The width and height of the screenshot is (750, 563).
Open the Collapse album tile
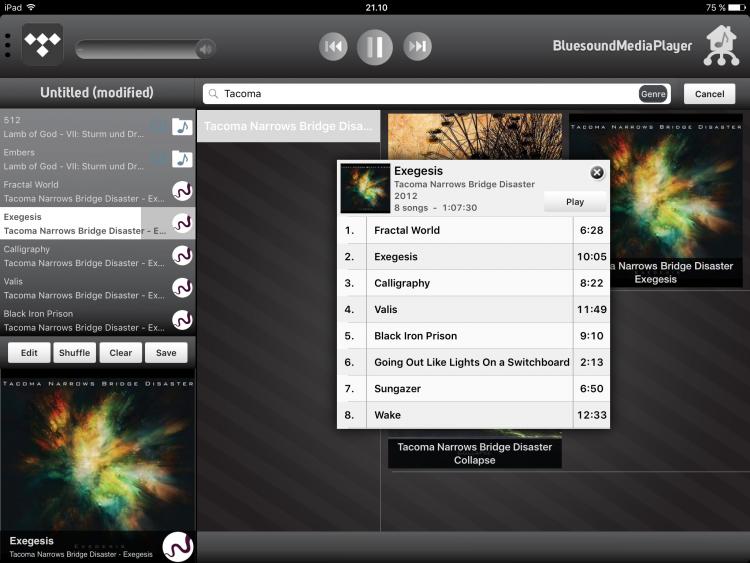coord(474,453)
